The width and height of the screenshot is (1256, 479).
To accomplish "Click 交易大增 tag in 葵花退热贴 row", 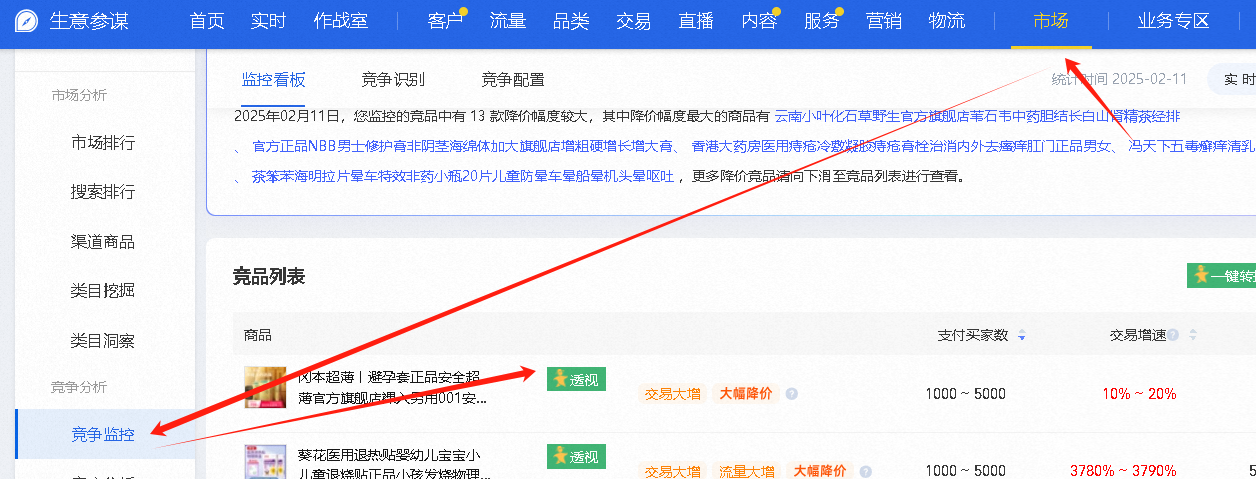I will click(673, 471).
